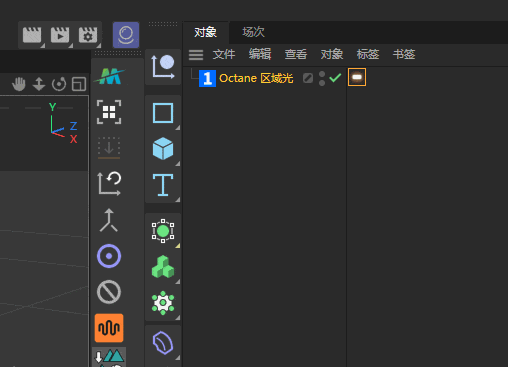
Task: Switch to the 对象 tab
Action: [206, 32]
